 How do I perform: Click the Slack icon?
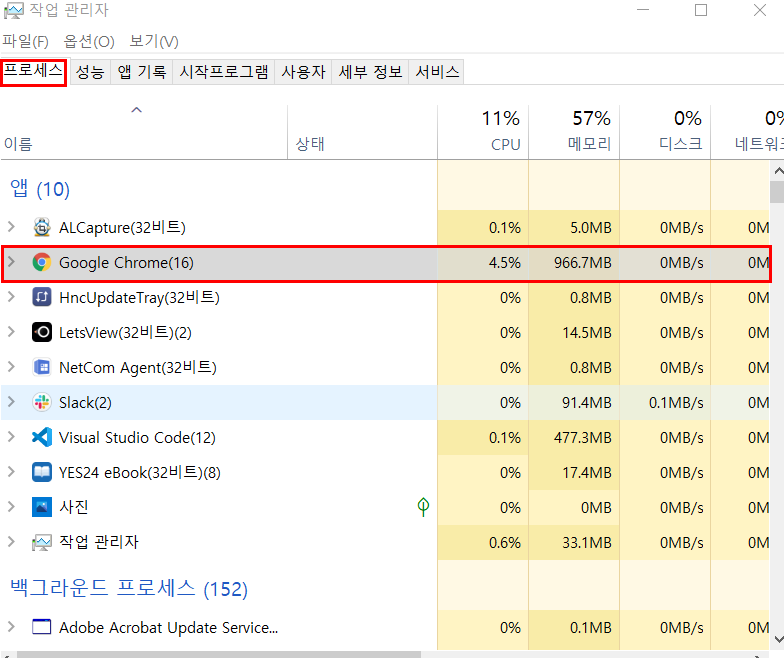42,402
